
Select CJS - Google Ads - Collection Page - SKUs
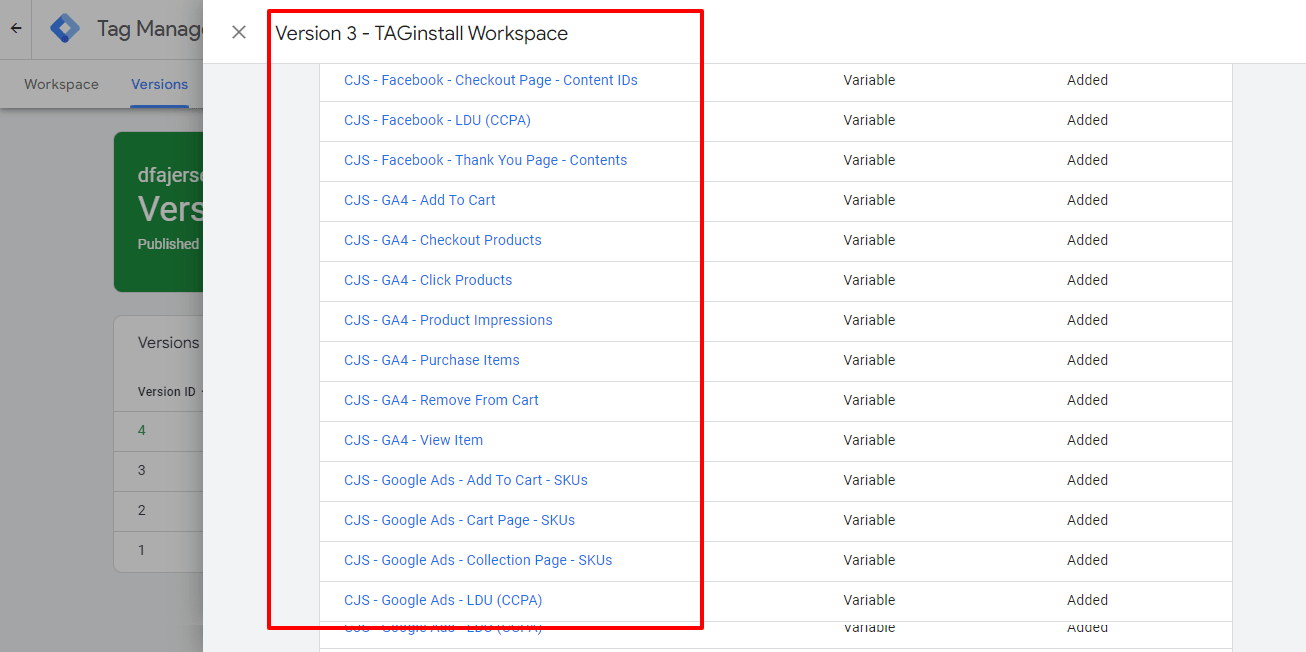coord(478,560)
